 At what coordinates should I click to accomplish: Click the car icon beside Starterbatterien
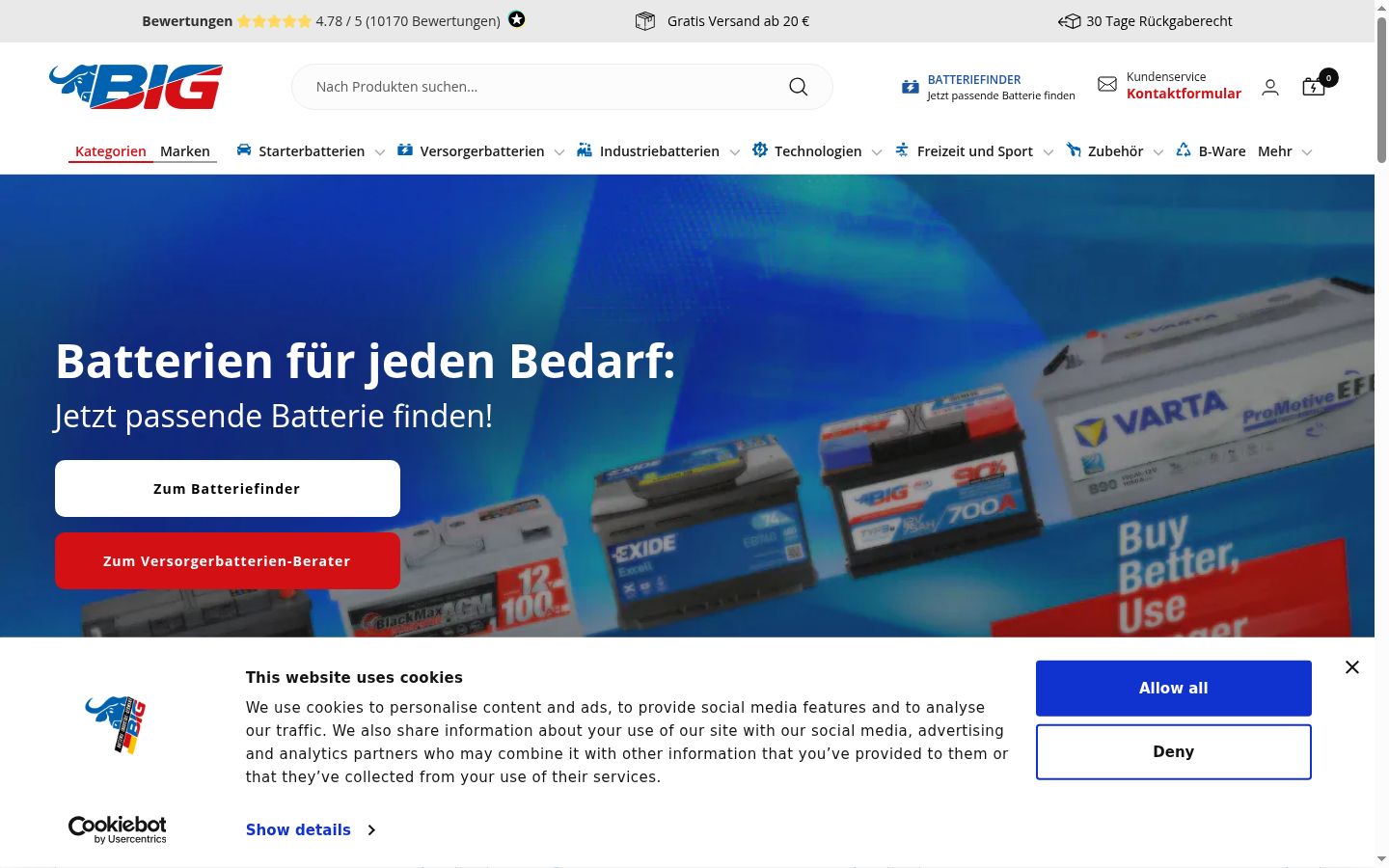coord(244,150)
